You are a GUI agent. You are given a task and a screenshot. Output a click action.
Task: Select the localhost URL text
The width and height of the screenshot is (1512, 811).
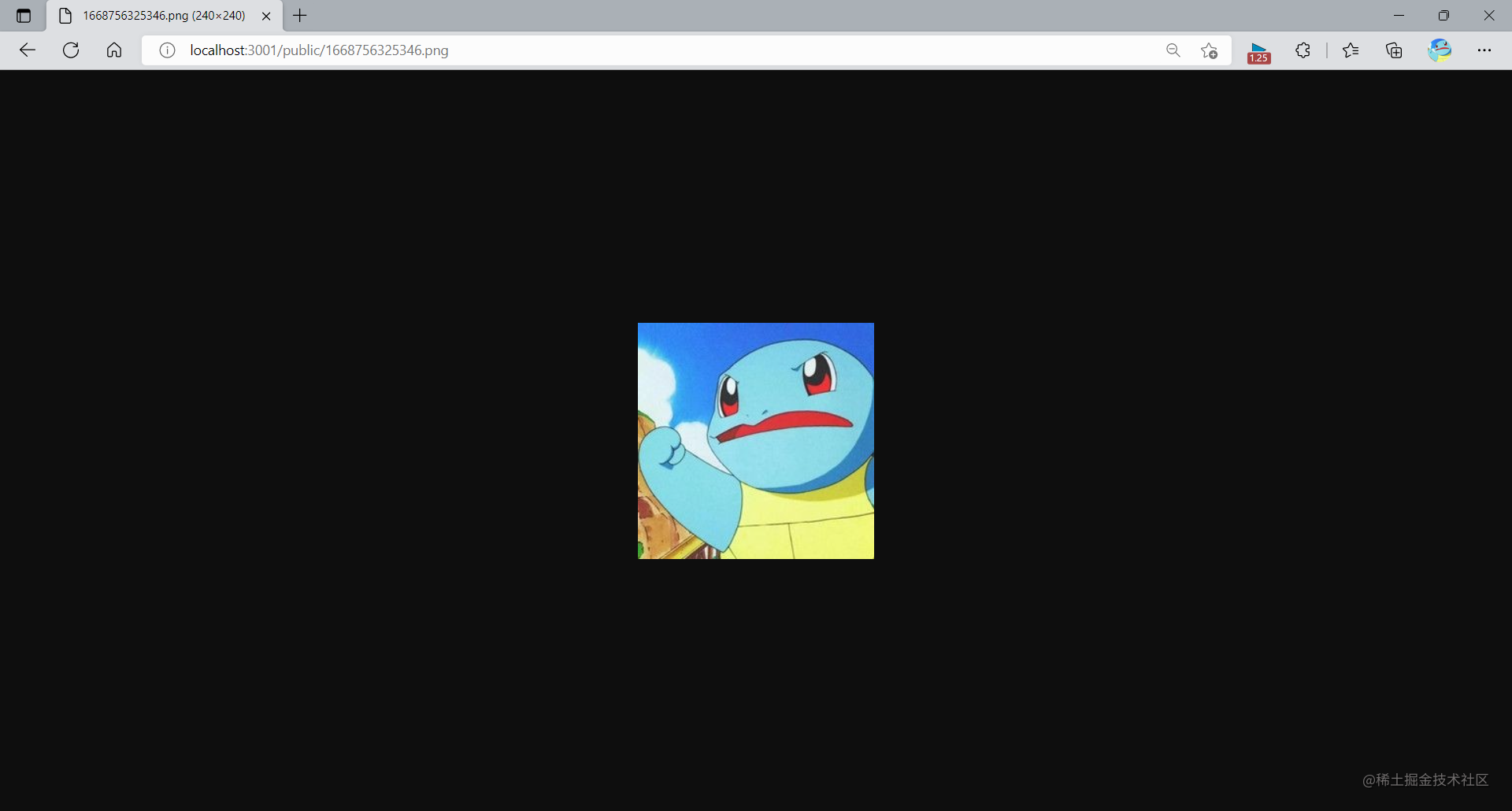(x=318, y=50)
